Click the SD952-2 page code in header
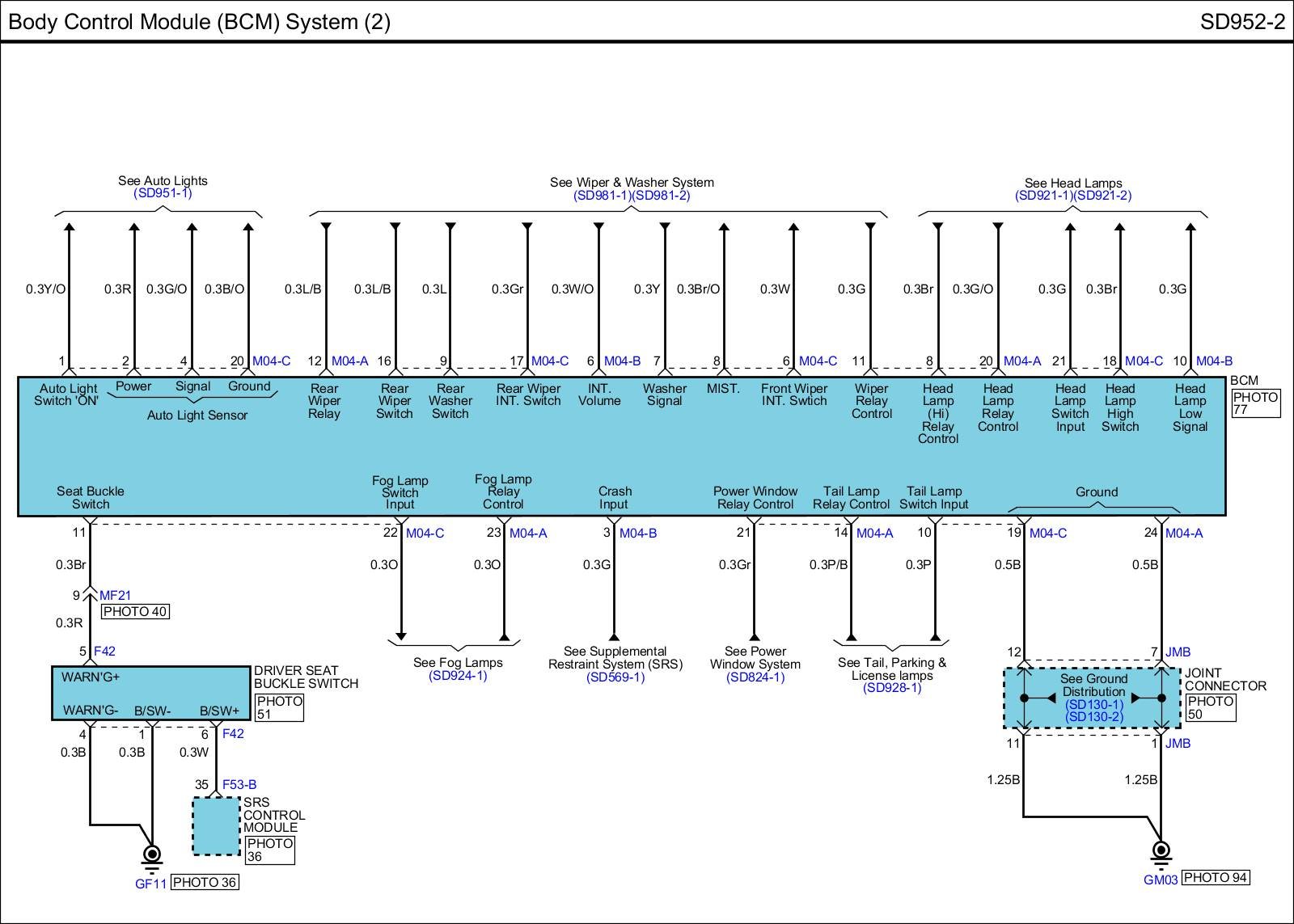 pos(1241,22)
